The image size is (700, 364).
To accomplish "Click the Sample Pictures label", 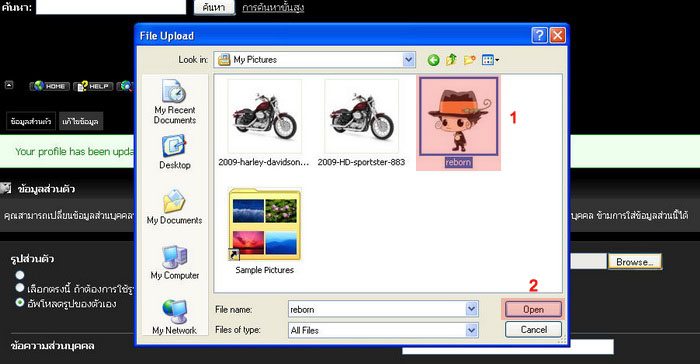I will 264,270.
